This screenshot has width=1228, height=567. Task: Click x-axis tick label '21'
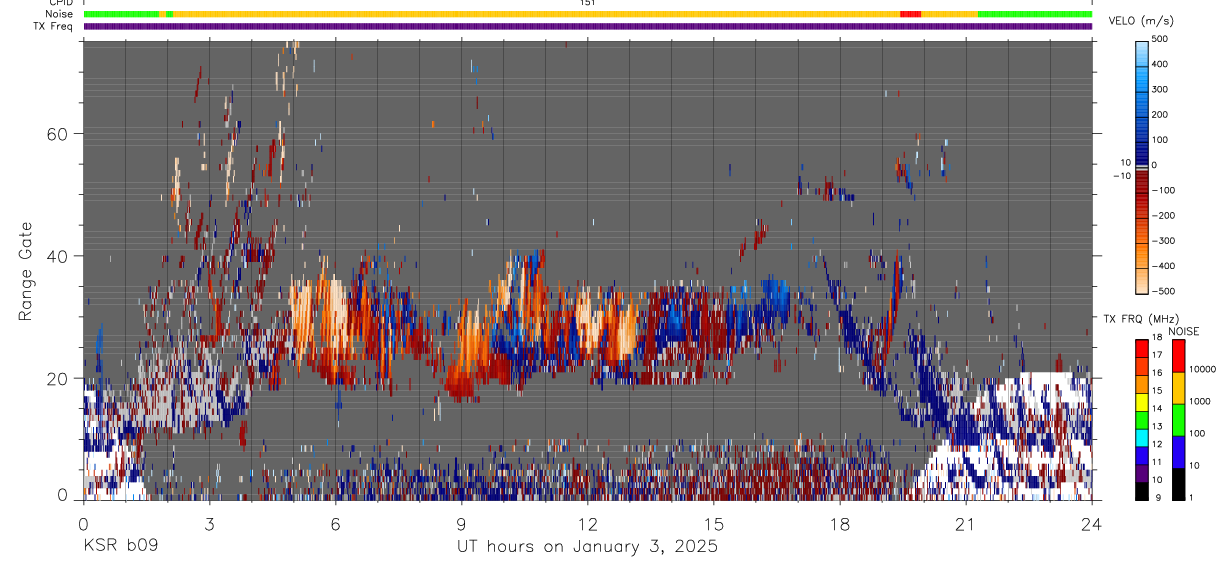[965, 524]
